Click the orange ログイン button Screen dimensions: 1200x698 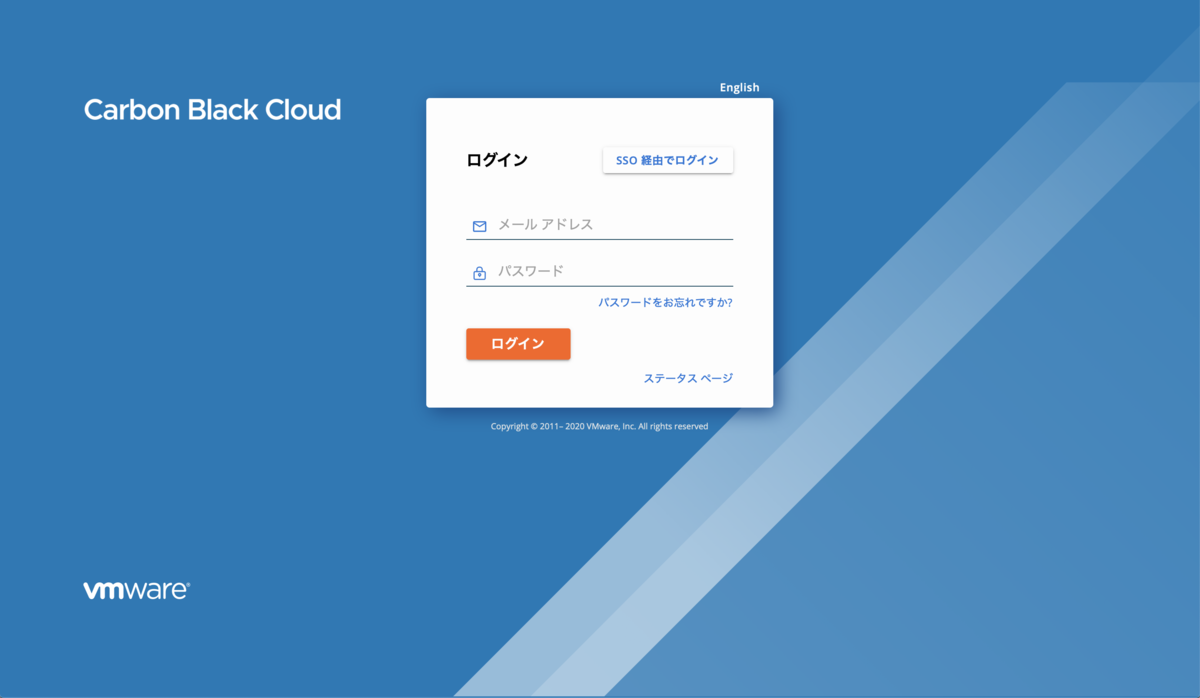[x=518, y=344]
